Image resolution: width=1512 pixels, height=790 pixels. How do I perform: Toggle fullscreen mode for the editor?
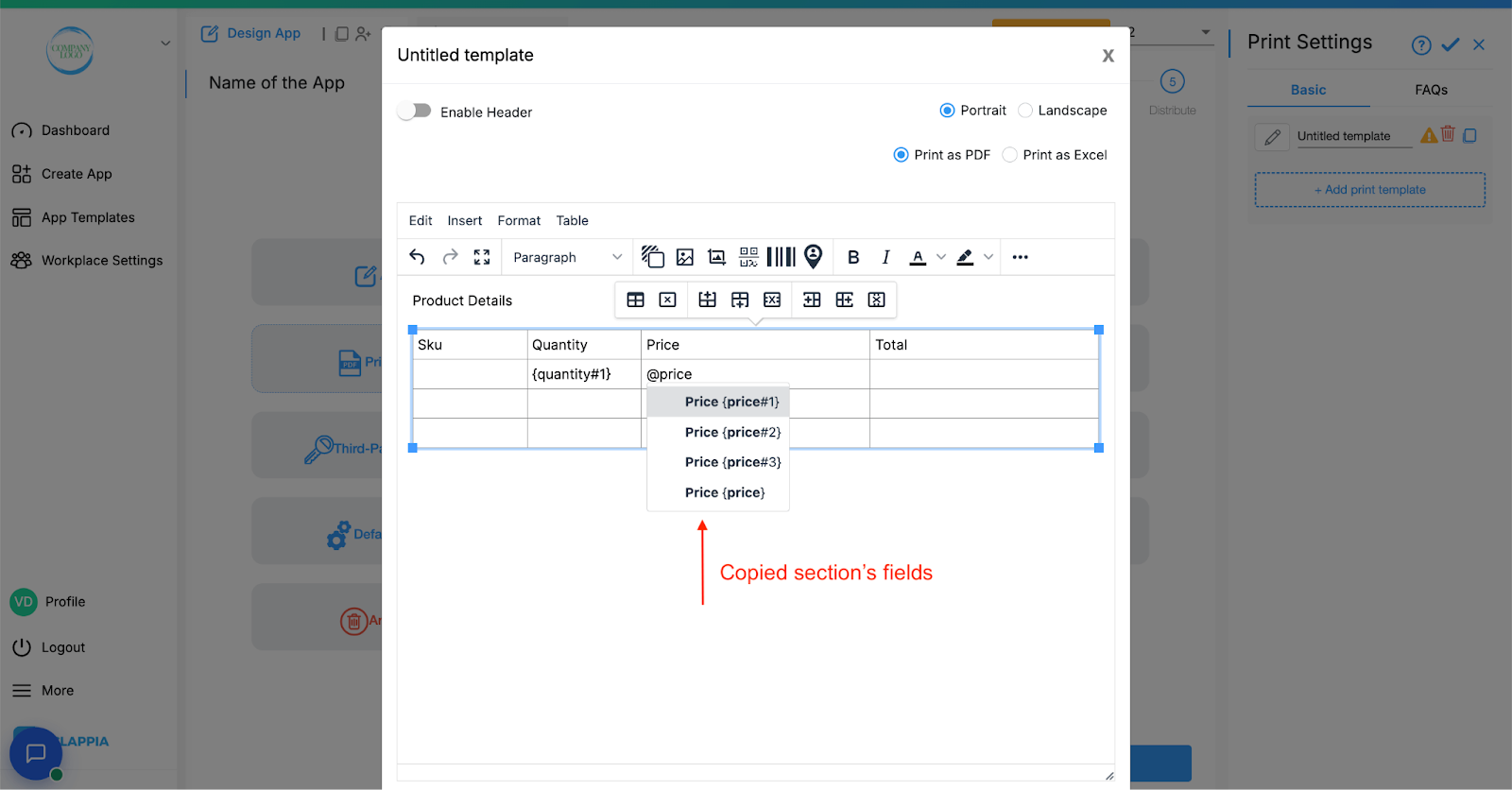tap(482, 257)
